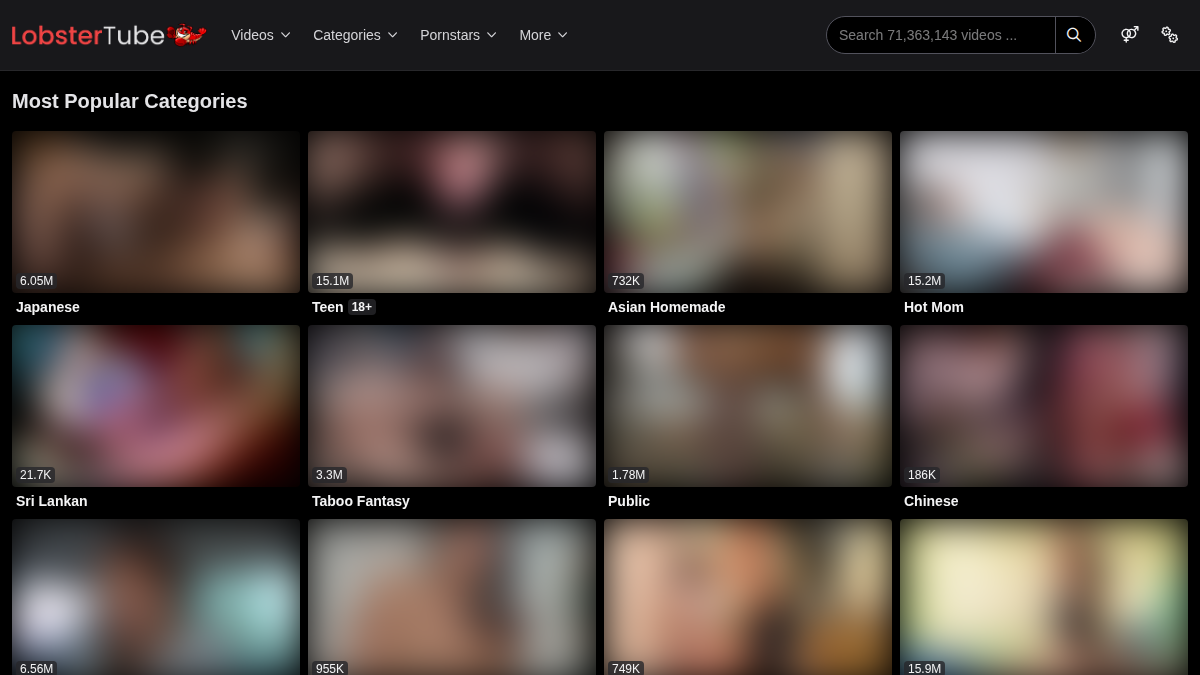Click the Public category title
This screenshot has height=675, width=1200.
(629, 501)
